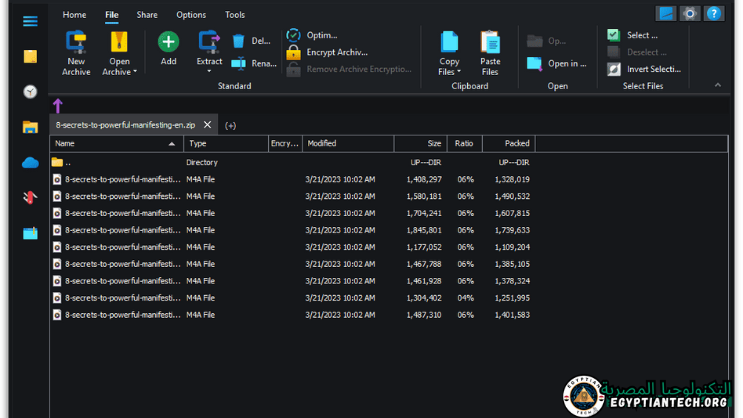Click the New Archive icon
The image size is (743, 418).
pyautogui.click(x=76, y=43)
